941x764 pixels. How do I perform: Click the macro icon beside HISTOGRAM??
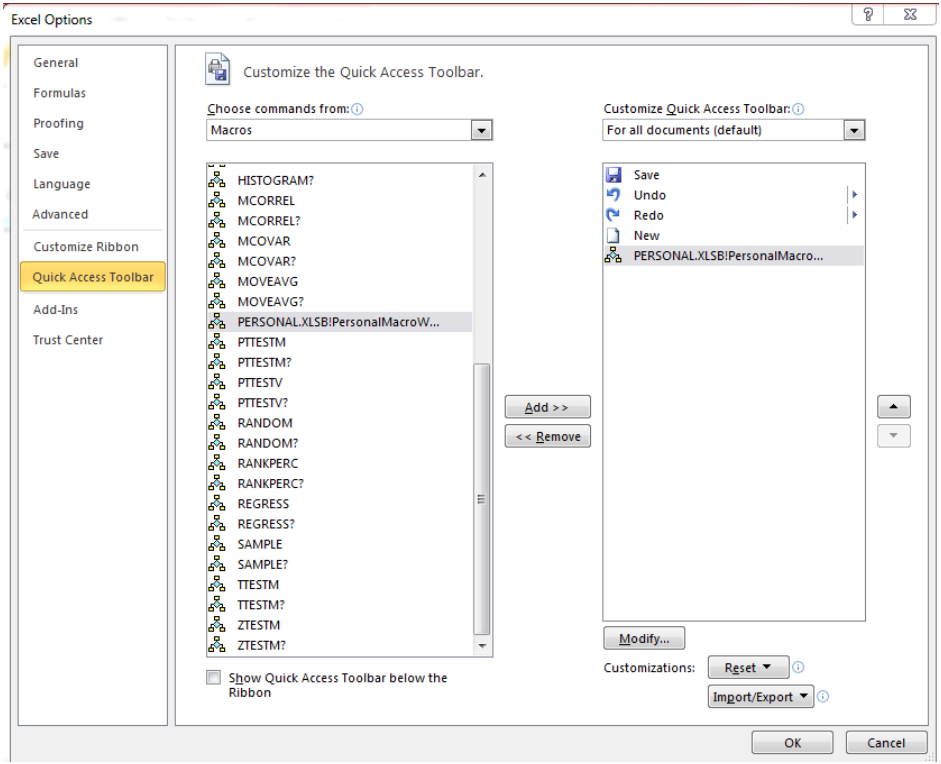point(217,180)
